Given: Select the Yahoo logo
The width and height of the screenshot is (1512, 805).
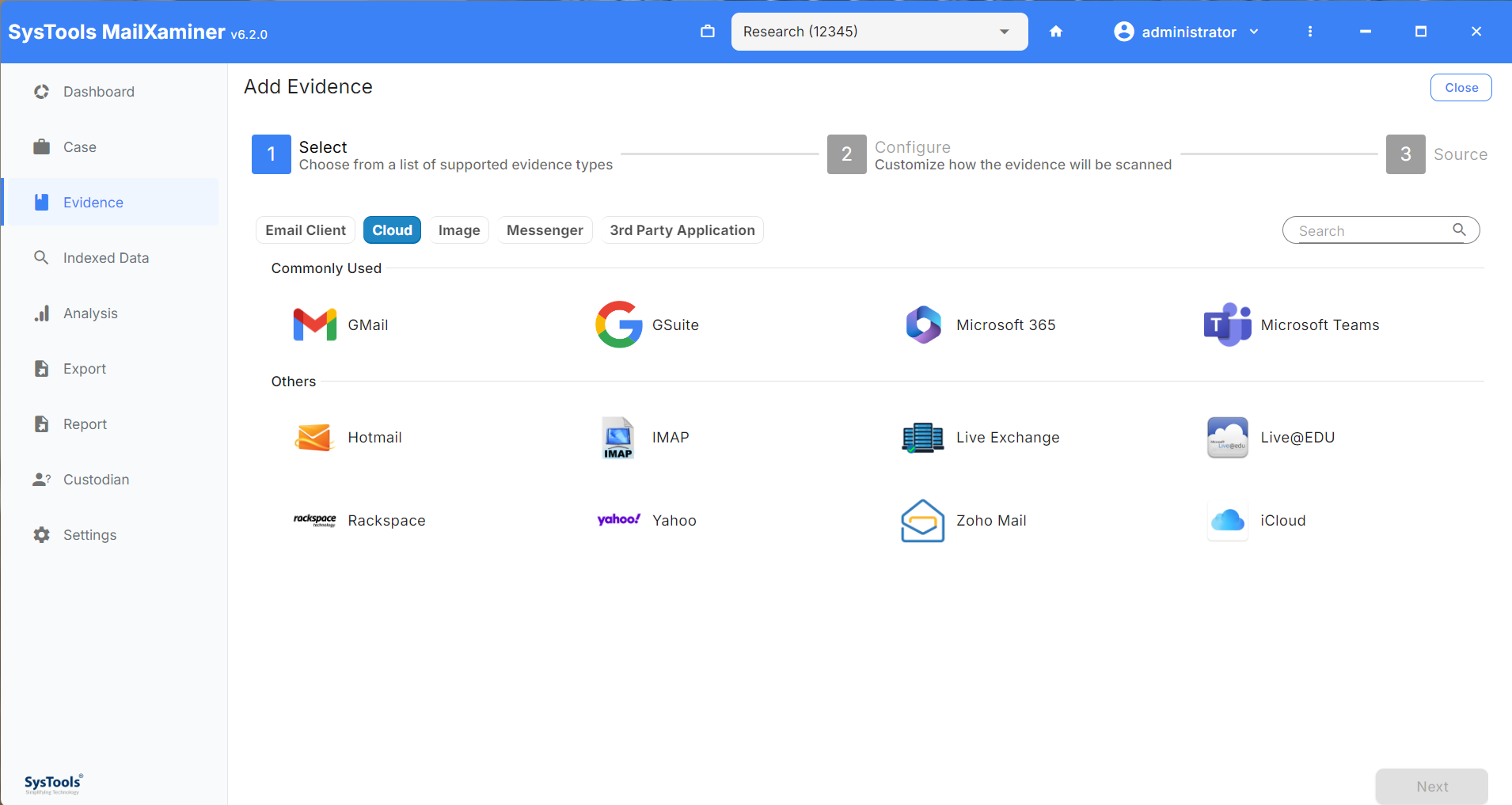Looking at the screenshot, I should [619, 520].
